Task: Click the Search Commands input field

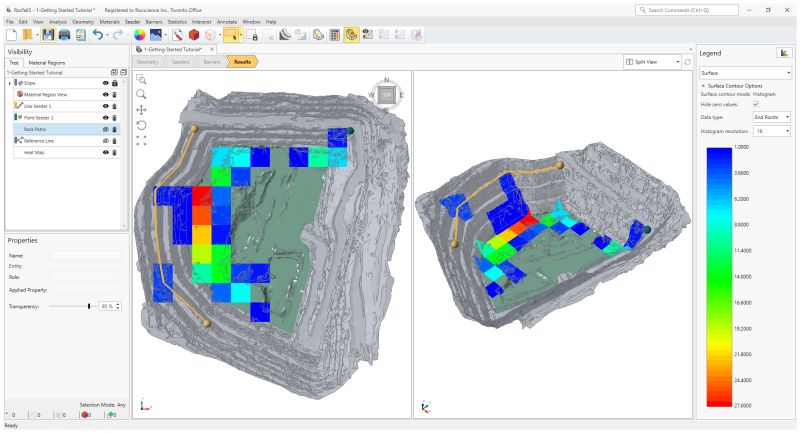Action: click(687, 10)
